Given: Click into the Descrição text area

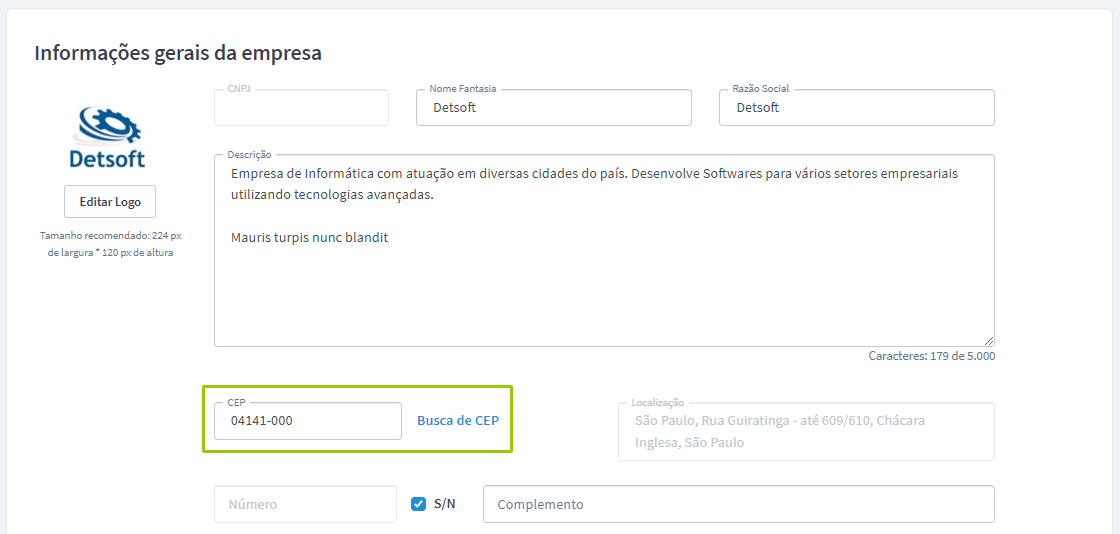Looking at the screenshot, I should (604, 290).
